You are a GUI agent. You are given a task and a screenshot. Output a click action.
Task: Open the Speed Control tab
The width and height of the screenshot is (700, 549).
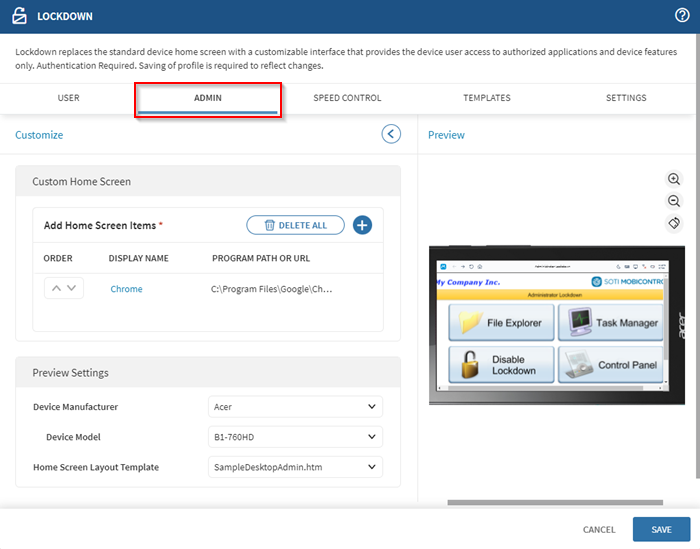click(x=347, y=98)
